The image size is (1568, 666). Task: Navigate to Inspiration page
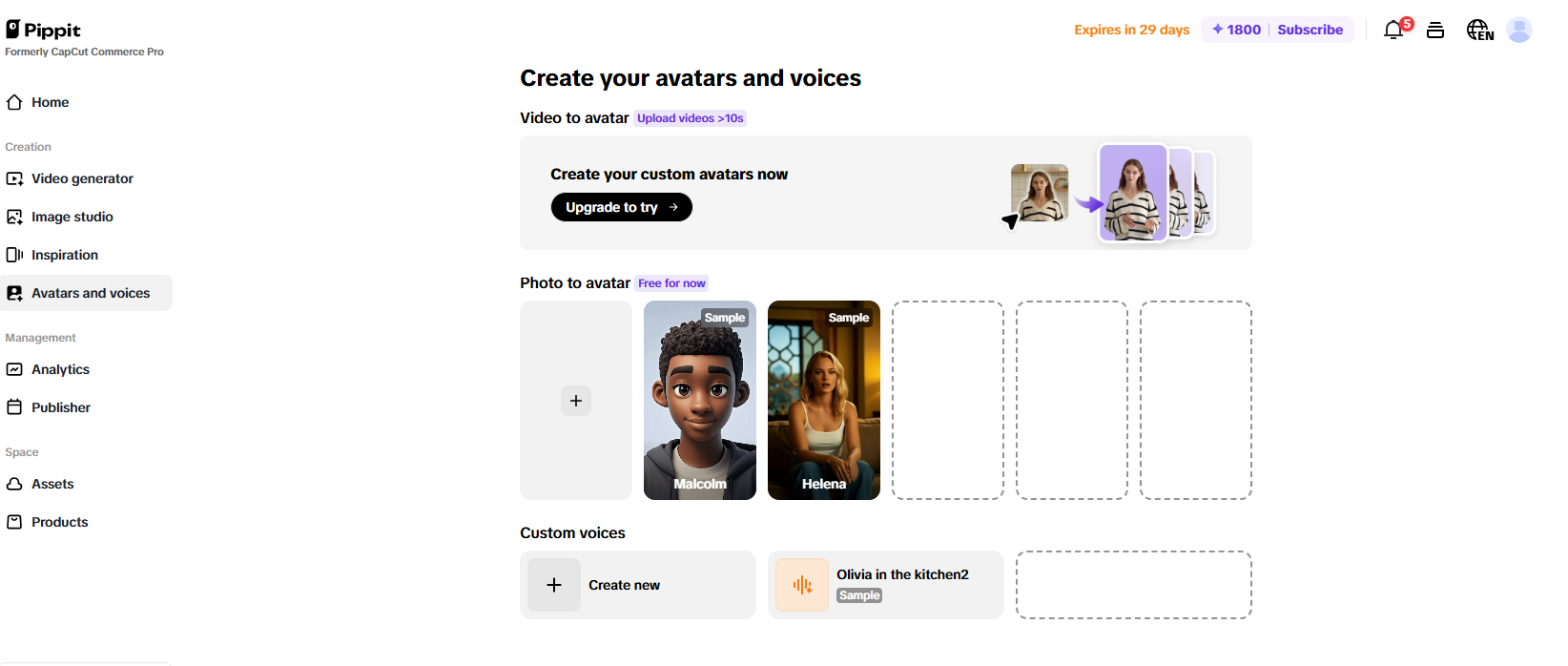(64, 255)
